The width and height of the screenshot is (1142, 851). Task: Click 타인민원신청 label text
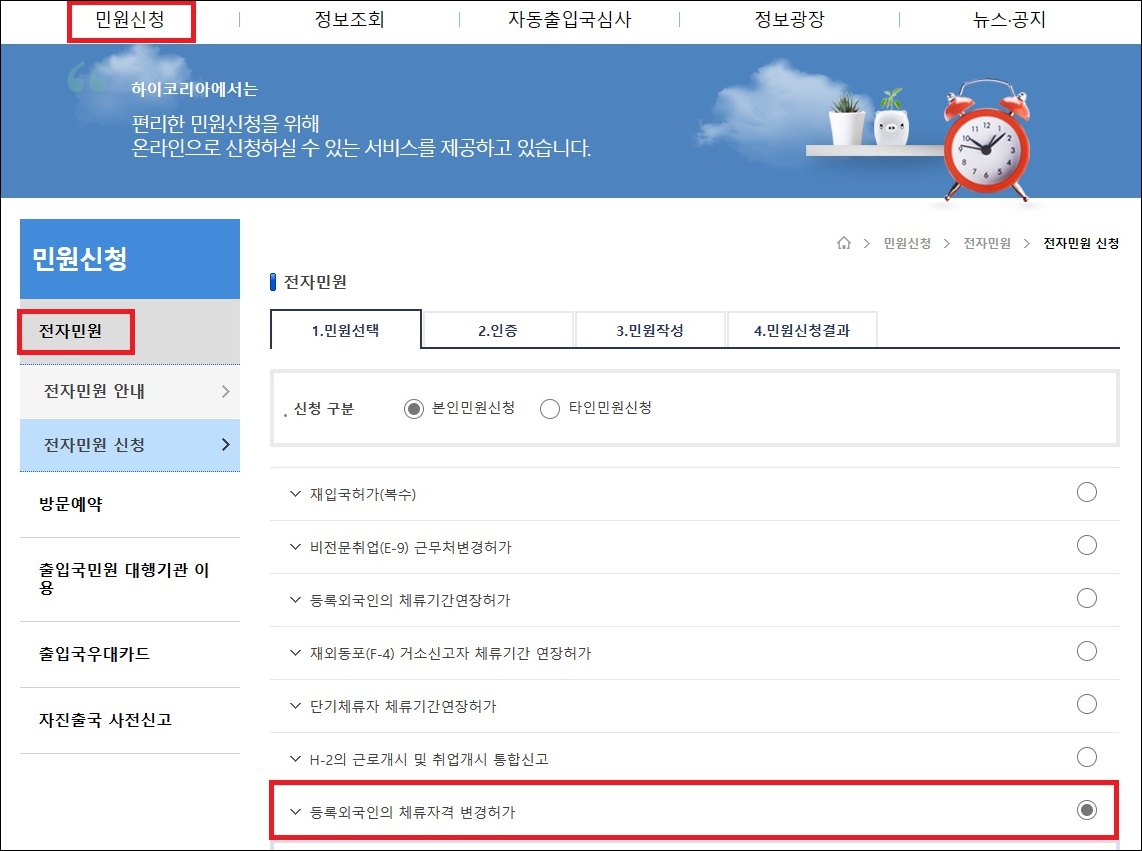coord(610,408)
